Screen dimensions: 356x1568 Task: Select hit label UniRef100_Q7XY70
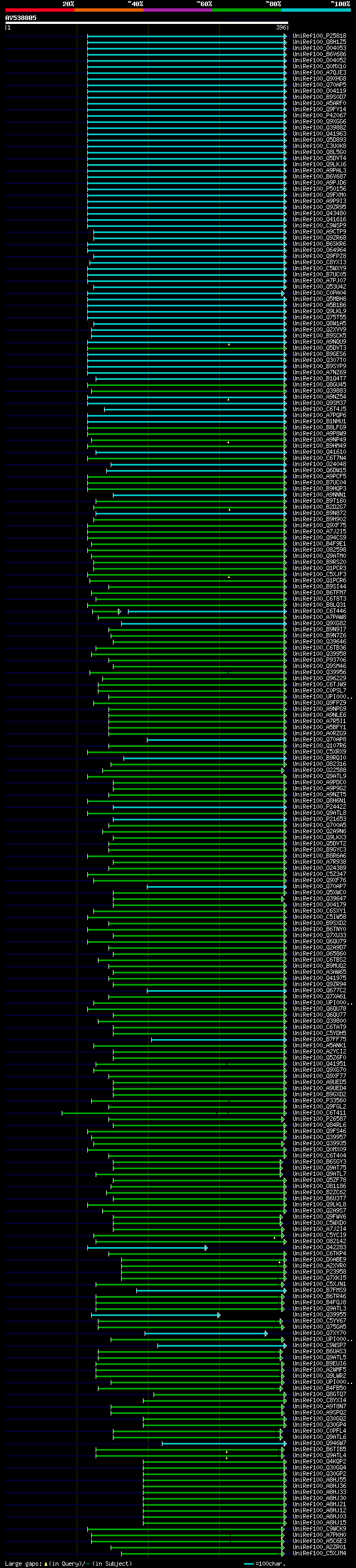(x=319, y=1333)
